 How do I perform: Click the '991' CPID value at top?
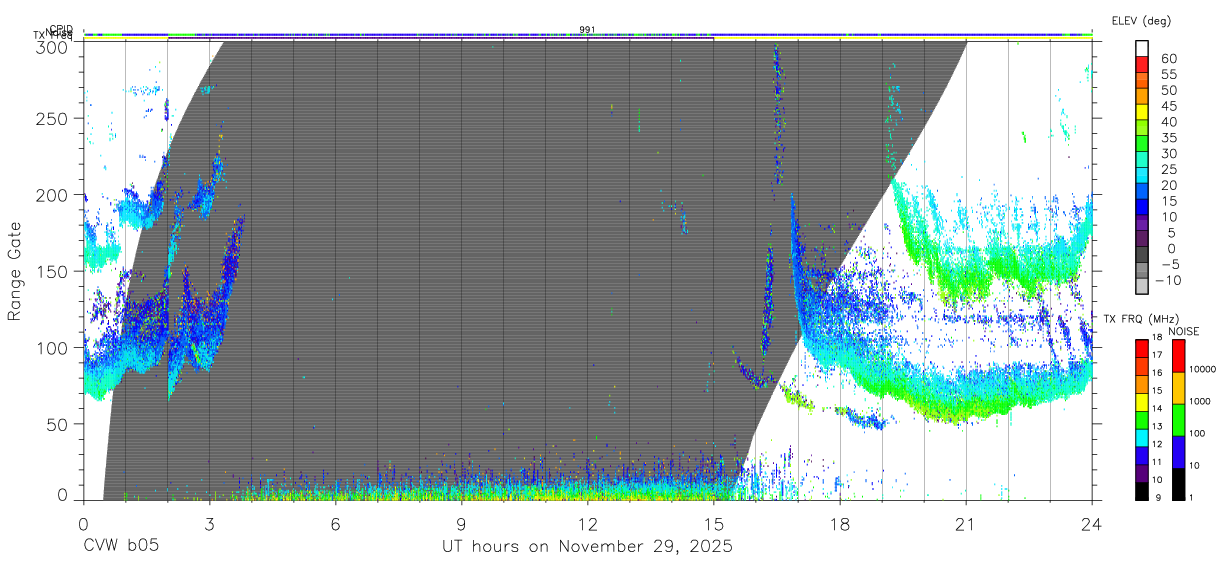pos(587,30)
